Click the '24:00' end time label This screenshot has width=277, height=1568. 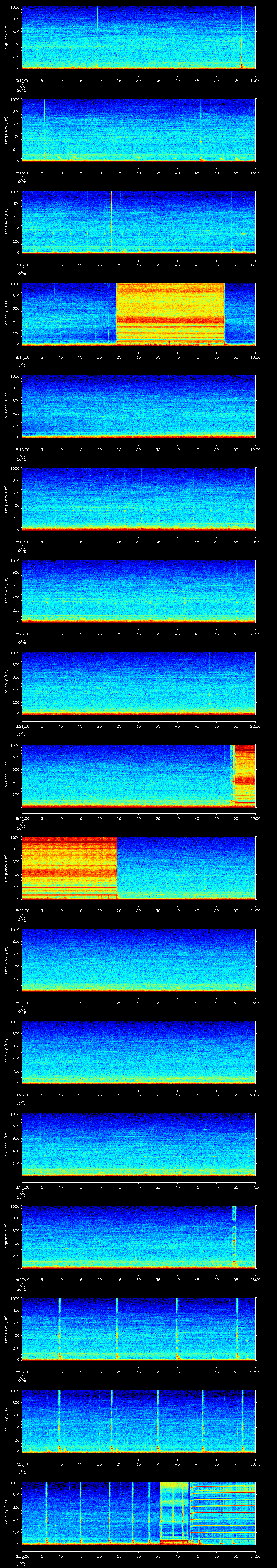(x=255, y=910)
